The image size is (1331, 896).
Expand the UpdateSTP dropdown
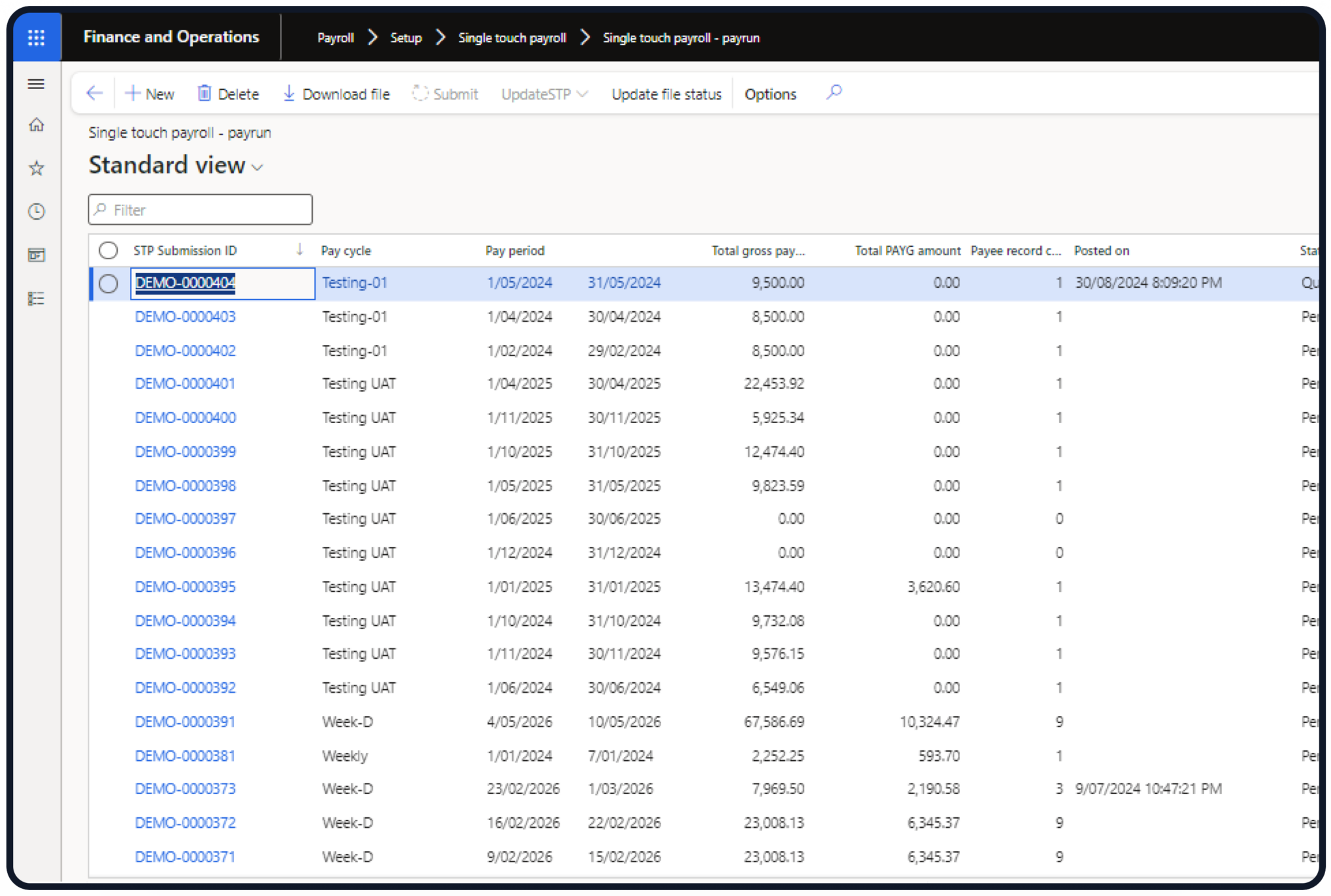pos(583,94)
